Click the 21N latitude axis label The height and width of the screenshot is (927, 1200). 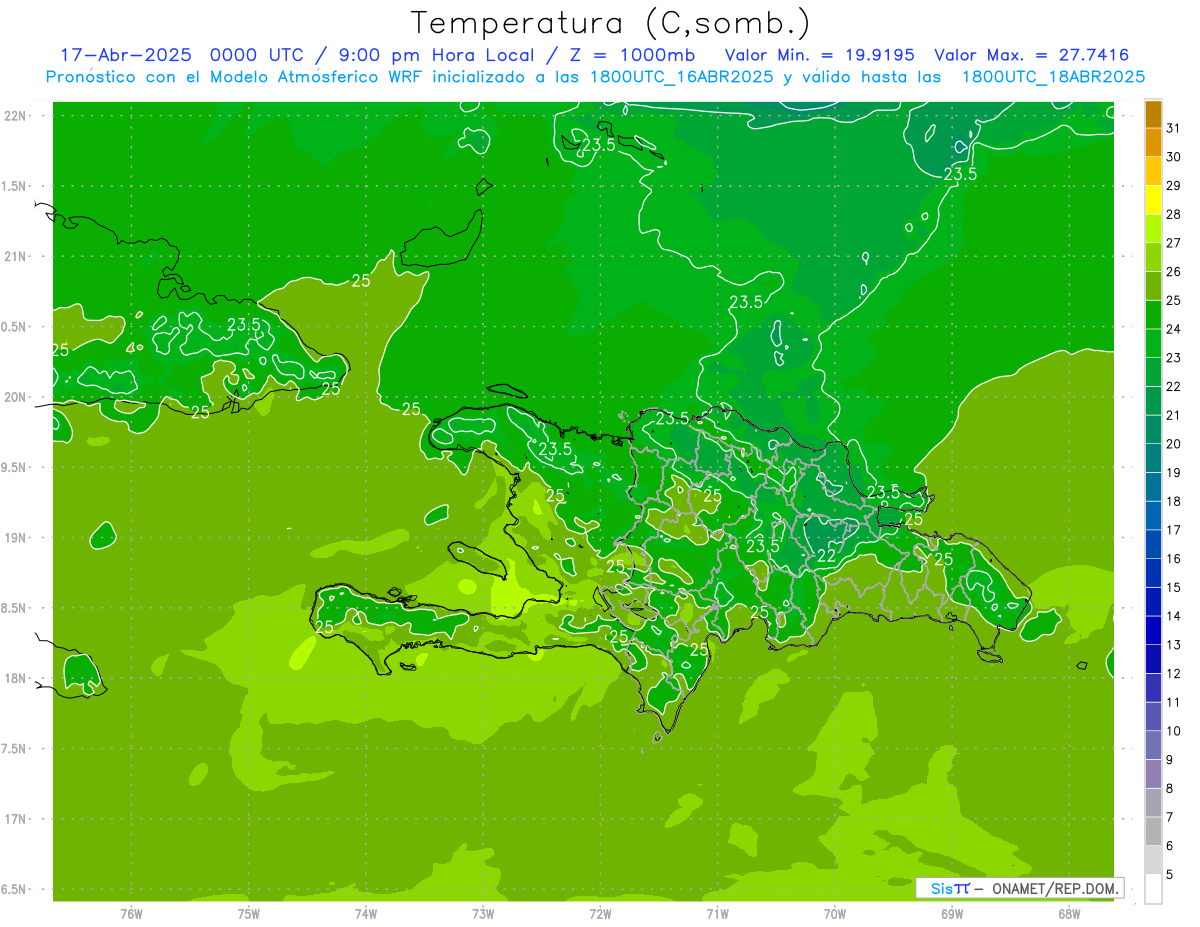(15, 256)
